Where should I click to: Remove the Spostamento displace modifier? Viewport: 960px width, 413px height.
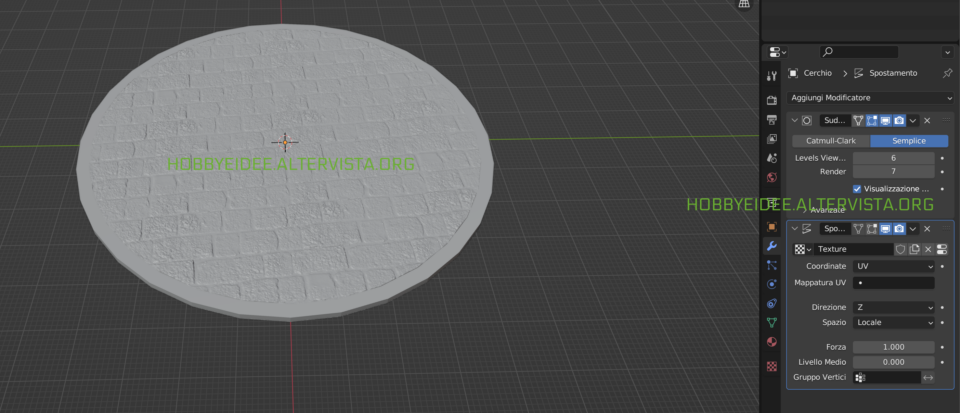(x=927, y=229)
